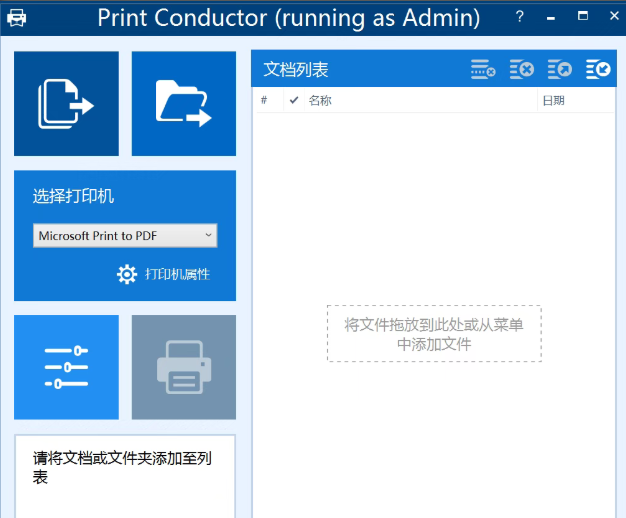Click the 请将文档或文件夹添加至列表 status box
Viewport: 626px width, 518px height.
click(125, 468)
